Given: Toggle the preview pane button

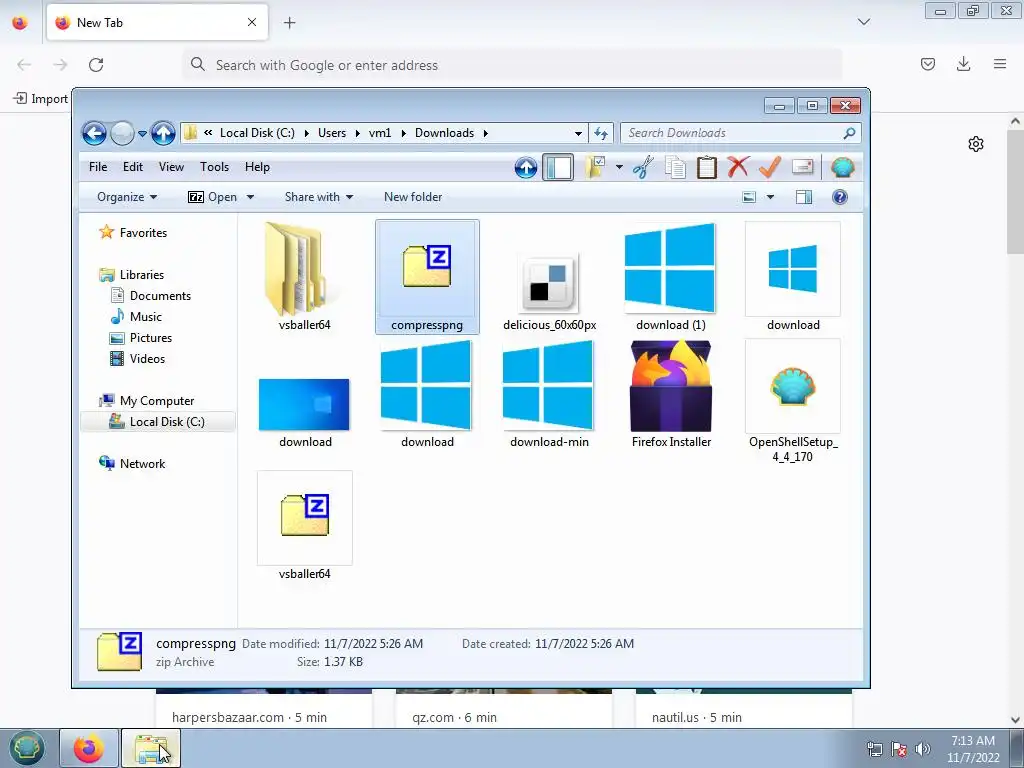Looking at the screenshot, I should click(804, 197).
